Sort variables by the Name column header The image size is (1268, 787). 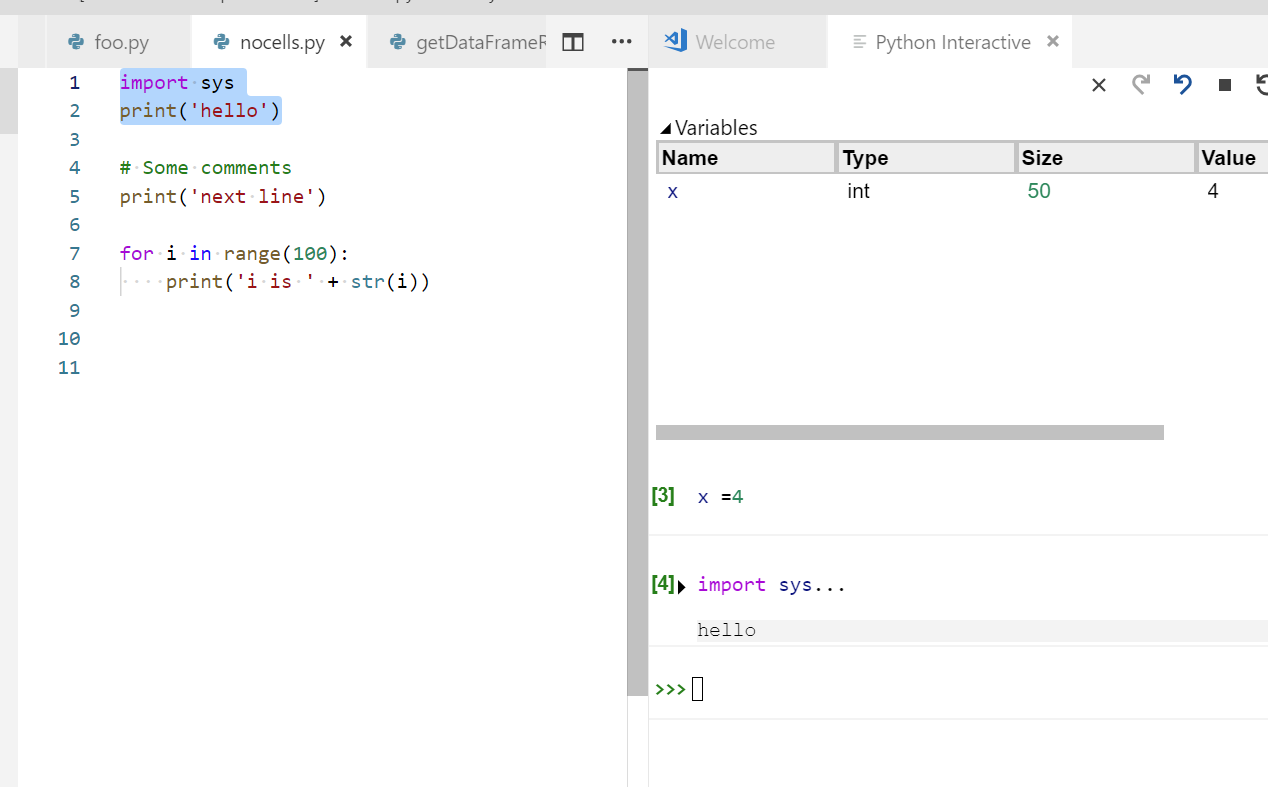click(x=746, y=158)
